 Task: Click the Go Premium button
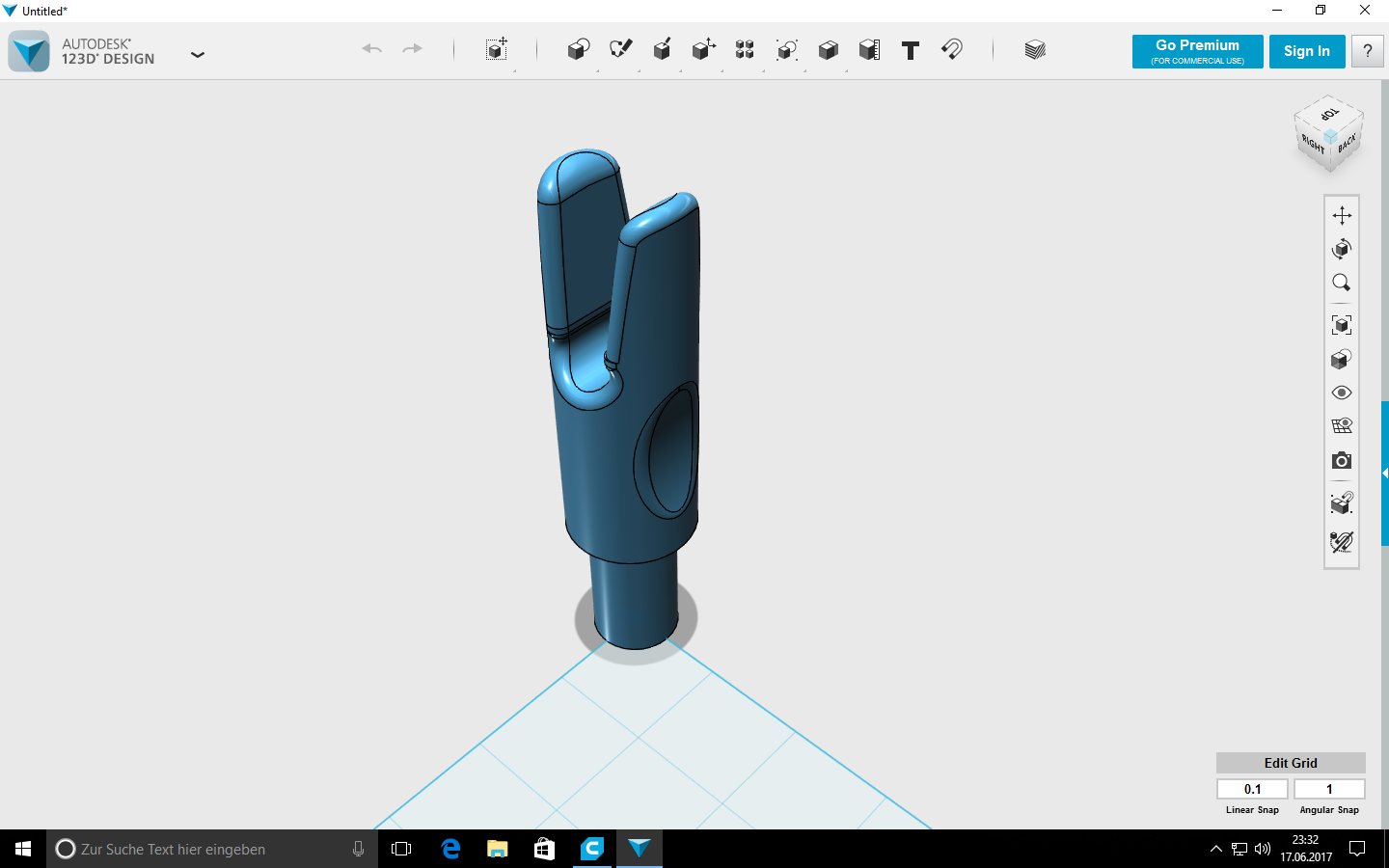(1197, 52)
